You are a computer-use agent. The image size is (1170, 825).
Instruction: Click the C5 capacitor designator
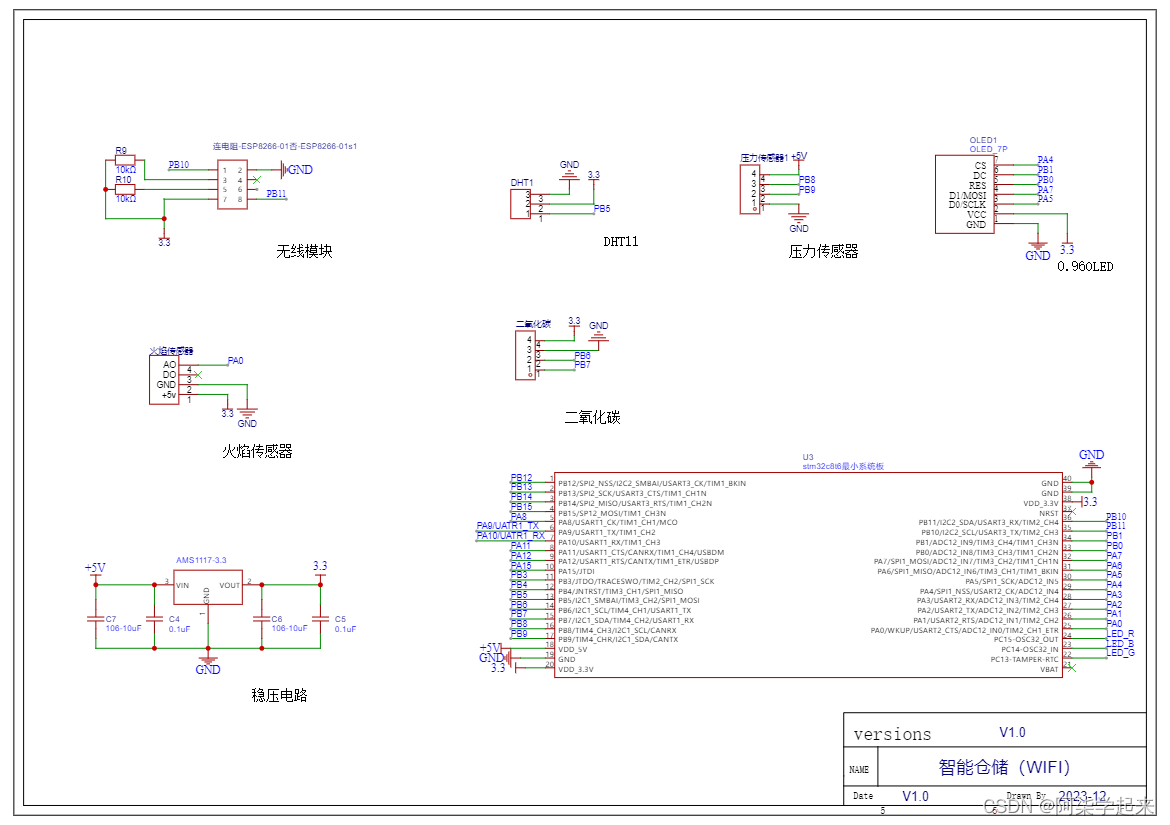(340, 619)
